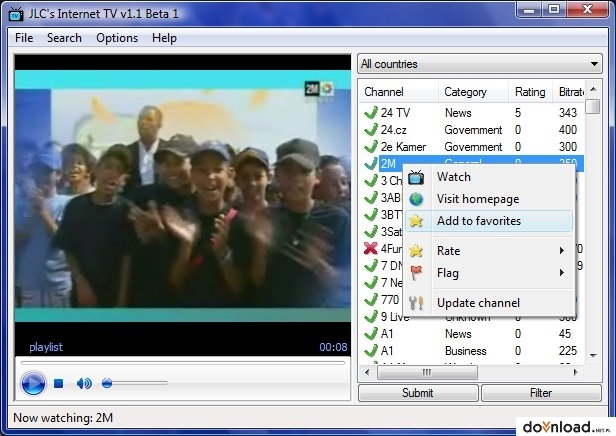Click the horizontal scrollbar thumb
The height and width of the screenshot is (436, 616).
(x=427, y=372)
